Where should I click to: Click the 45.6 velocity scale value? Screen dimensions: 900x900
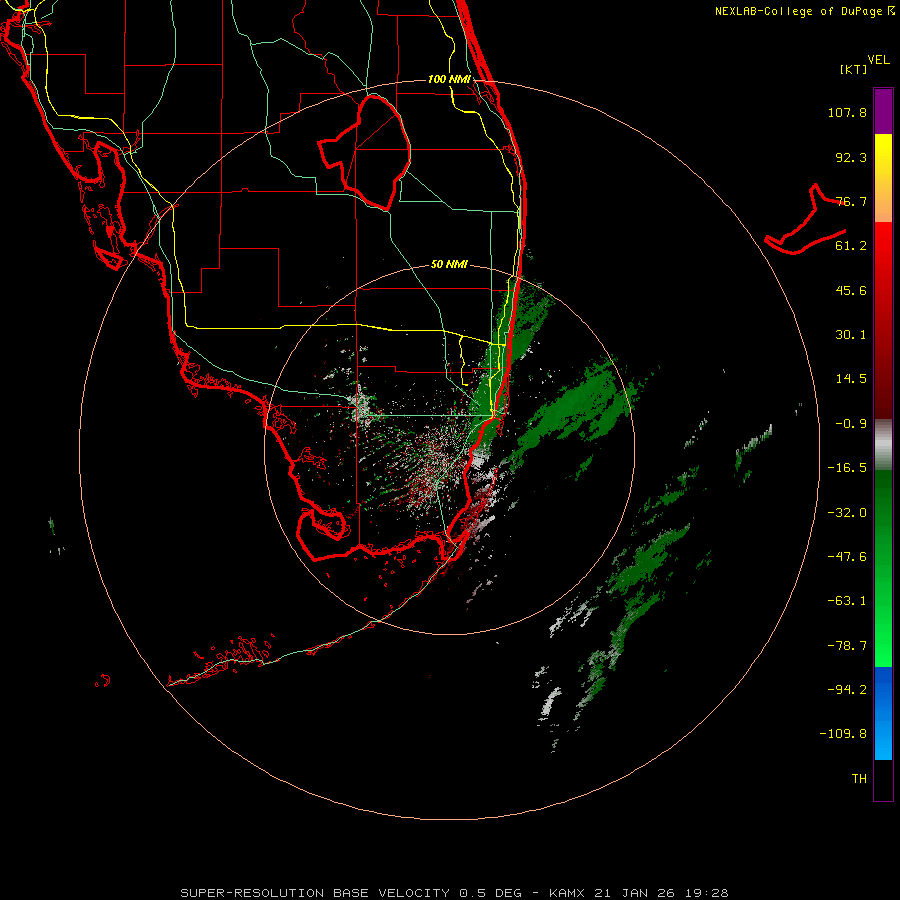pyautogui.click(x=851, y=290)
